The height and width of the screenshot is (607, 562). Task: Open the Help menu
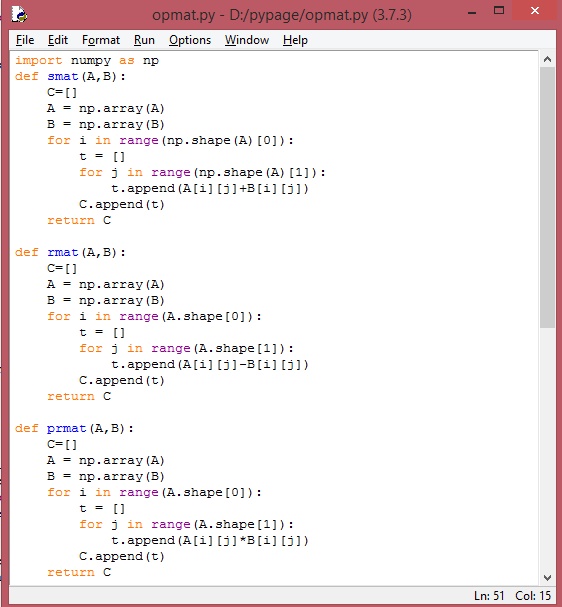tap(295, 40)
